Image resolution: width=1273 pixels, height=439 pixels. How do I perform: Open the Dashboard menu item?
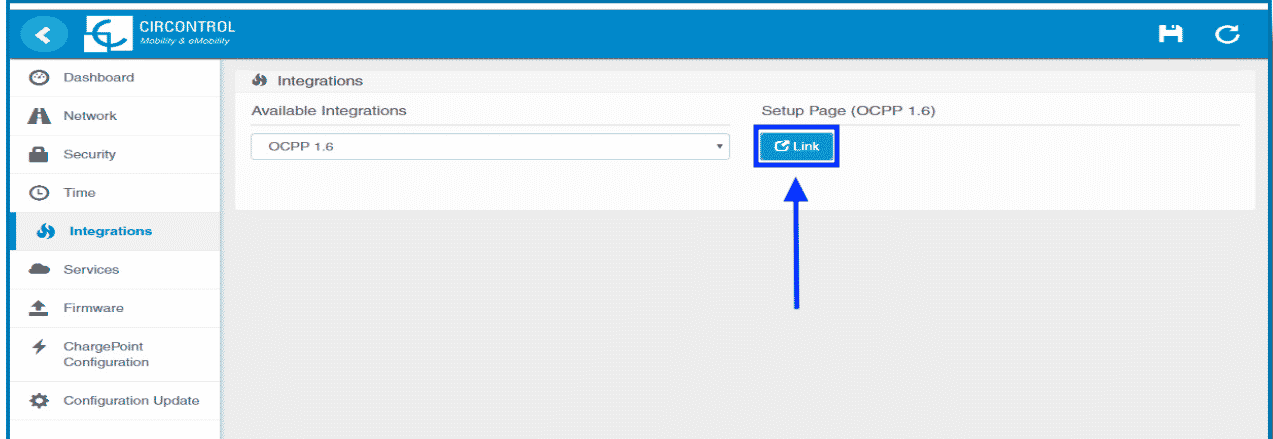(115, 78)
